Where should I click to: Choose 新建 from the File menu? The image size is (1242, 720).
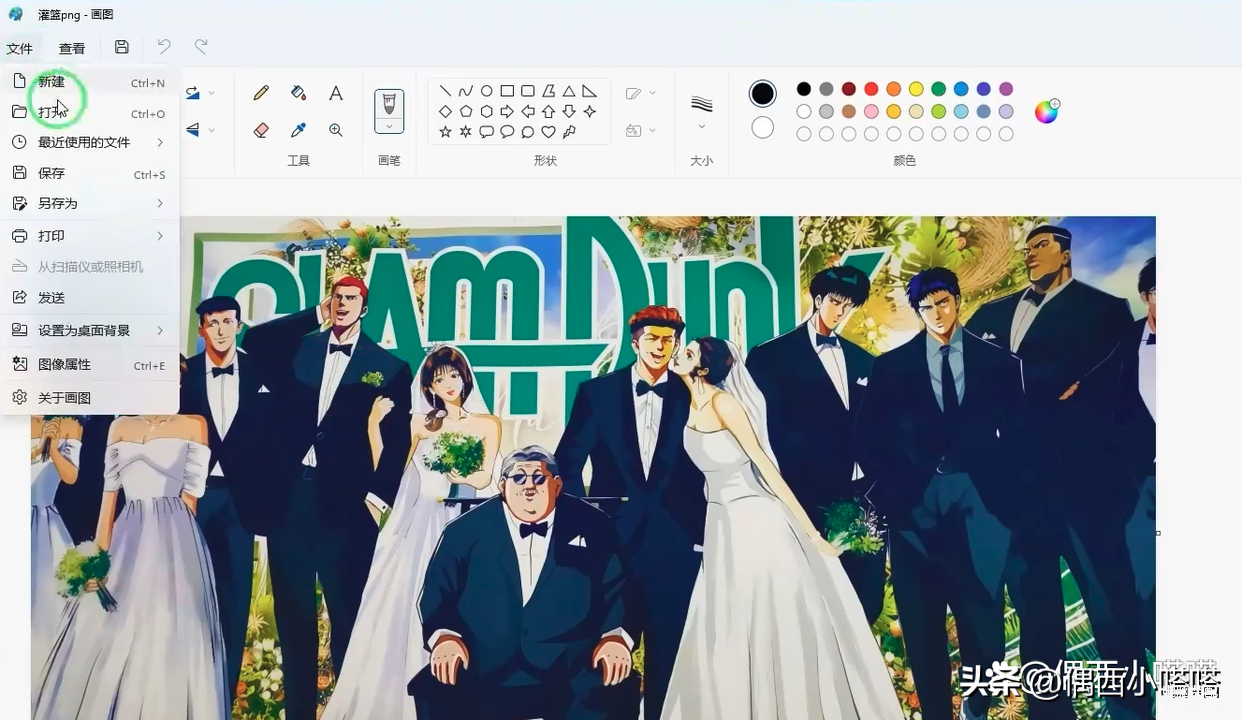(90, 82)
